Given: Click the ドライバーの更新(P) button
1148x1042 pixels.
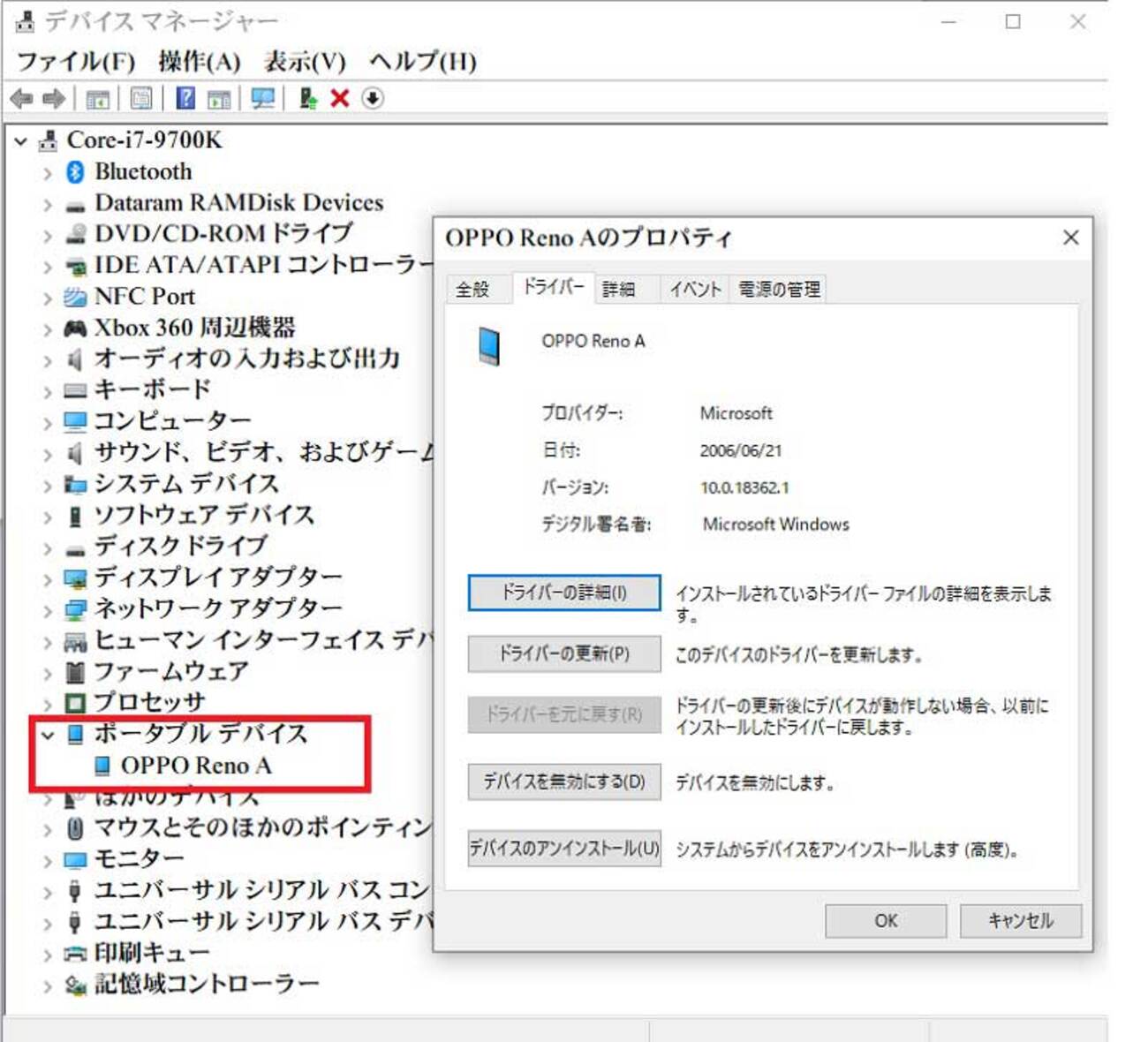Looking at the screenshot, I should coord(564,653).
